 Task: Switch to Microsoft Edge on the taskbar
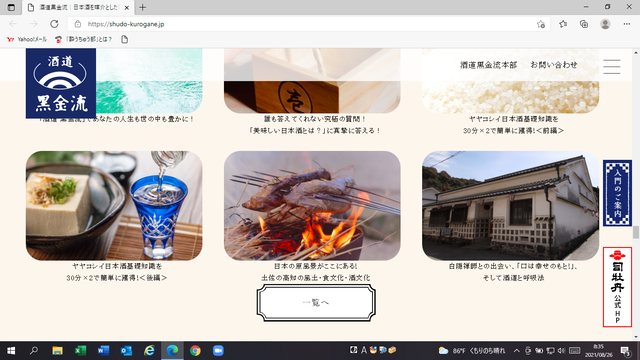coord(172,351)
